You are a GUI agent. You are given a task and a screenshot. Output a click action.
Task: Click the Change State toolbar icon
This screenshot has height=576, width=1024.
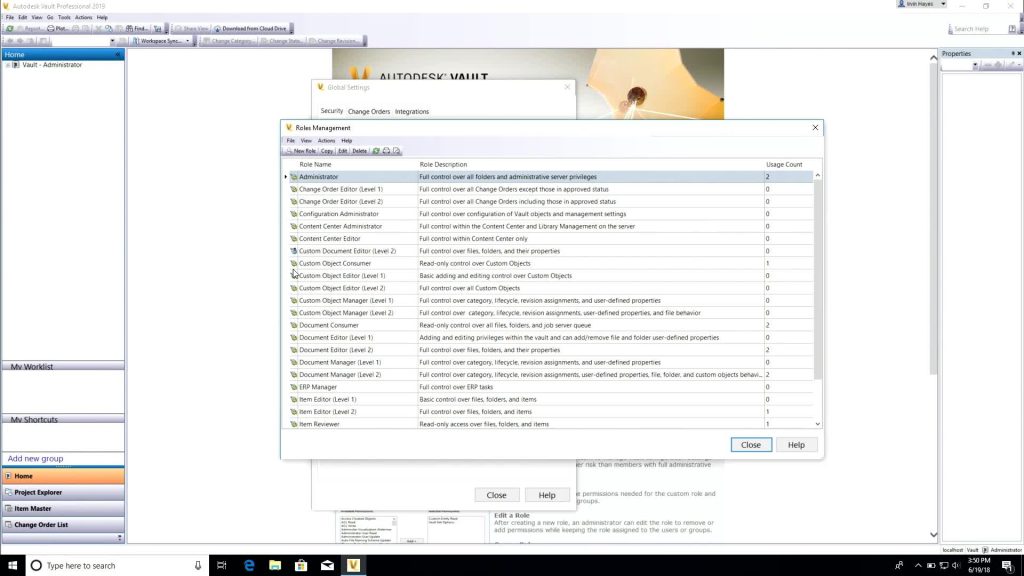(x=282, y=40)
